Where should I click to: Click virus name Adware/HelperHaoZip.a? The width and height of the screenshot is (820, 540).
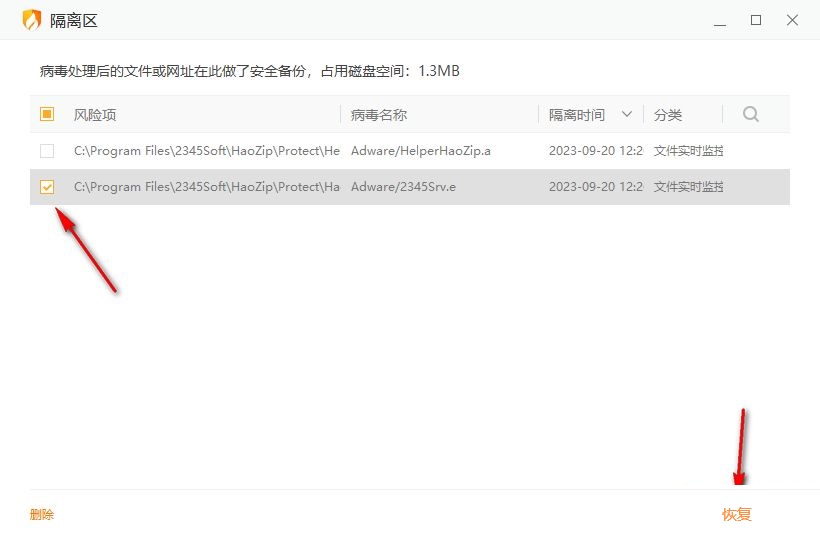coord(421,151)
